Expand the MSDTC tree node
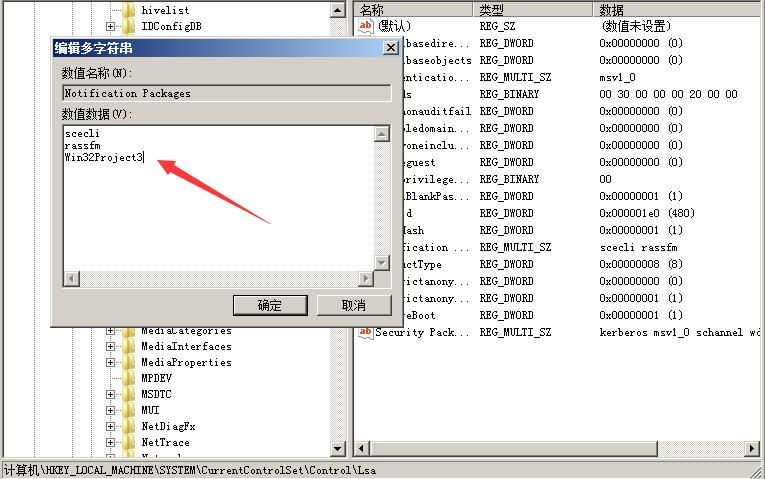 click(x=110, y=394)
